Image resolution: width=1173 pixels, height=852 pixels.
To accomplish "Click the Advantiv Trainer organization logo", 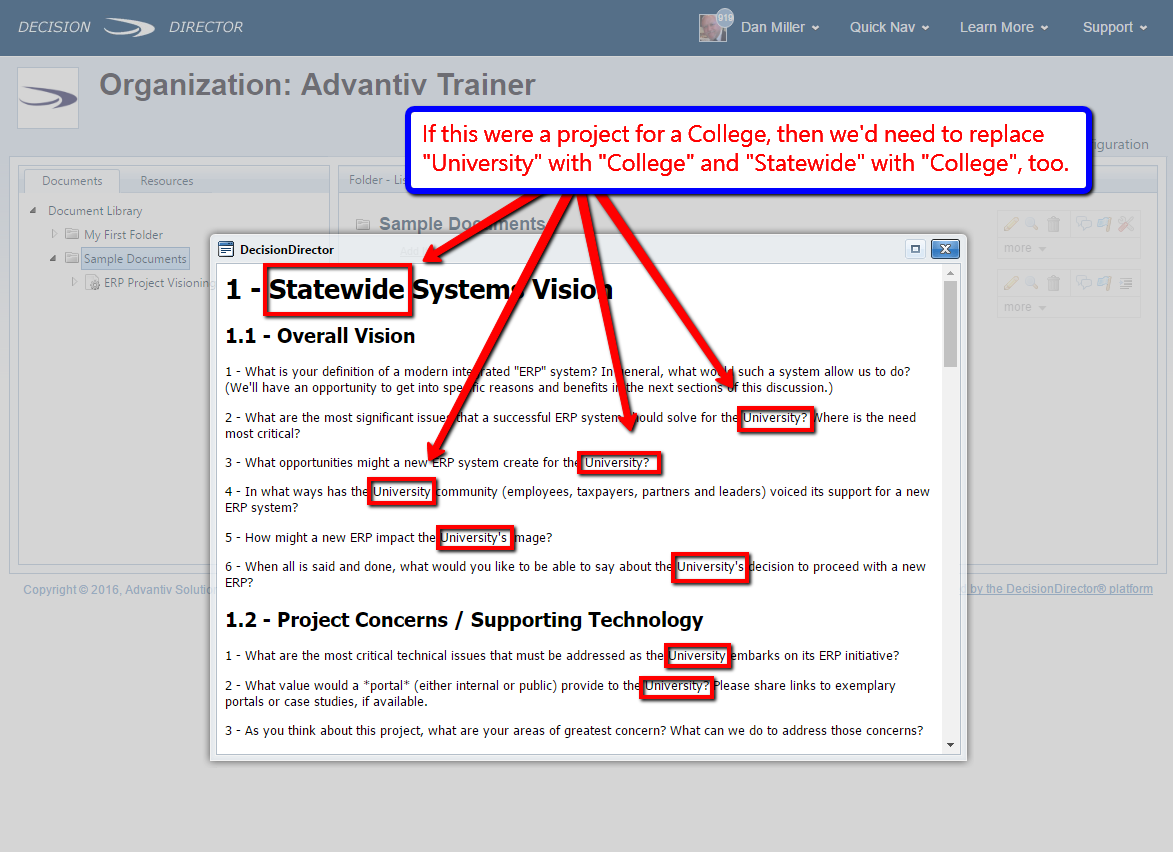I will tap(48, 98).
